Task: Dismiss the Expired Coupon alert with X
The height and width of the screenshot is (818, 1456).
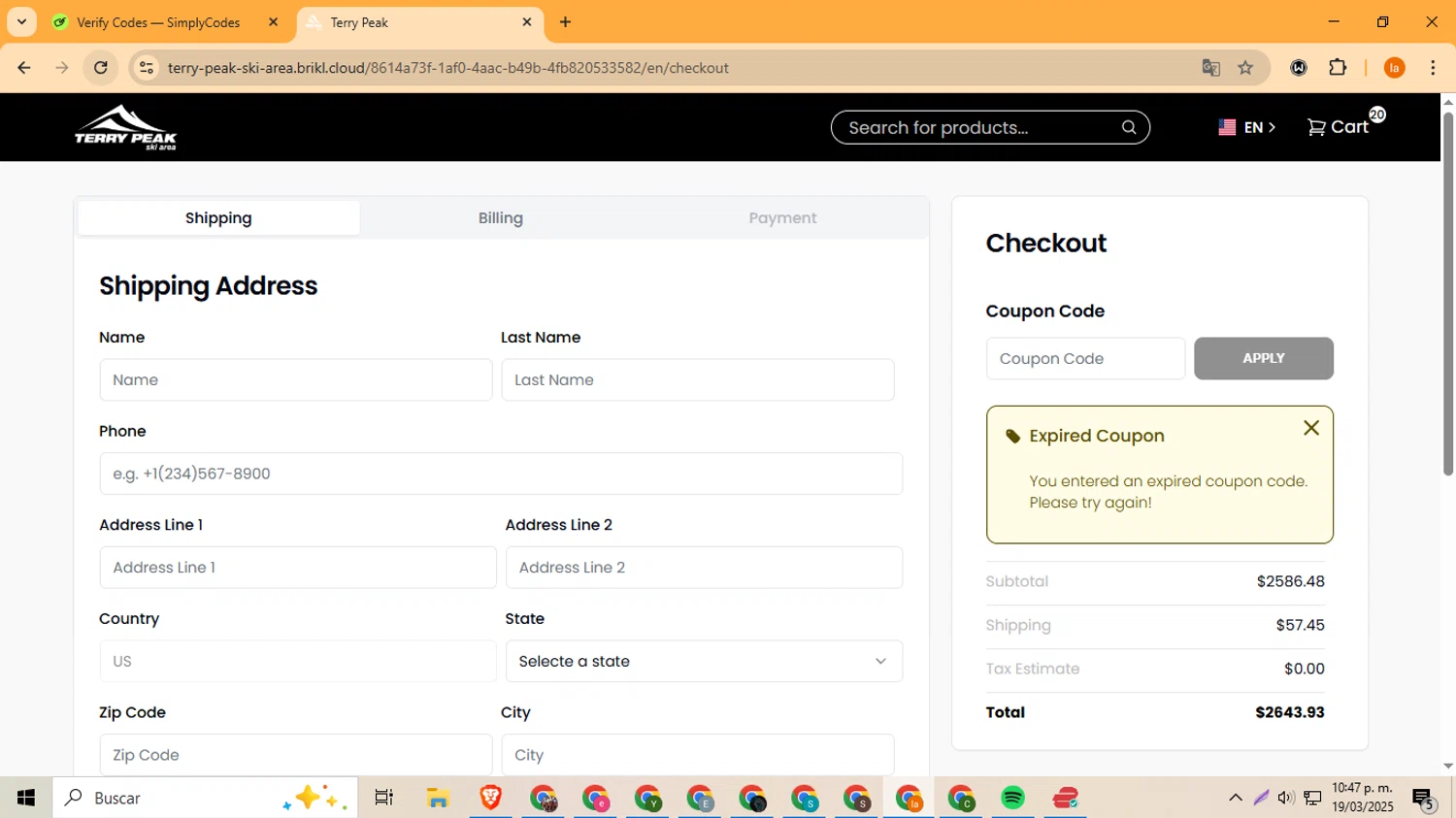Action: [1310, 428]
